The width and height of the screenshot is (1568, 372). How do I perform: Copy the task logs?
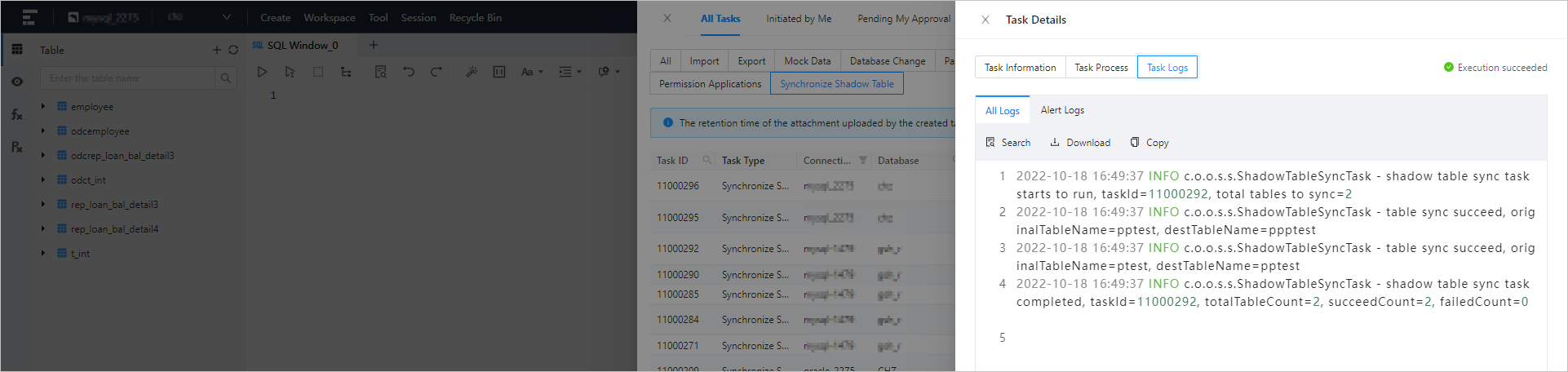click(x=1149, y=143)
